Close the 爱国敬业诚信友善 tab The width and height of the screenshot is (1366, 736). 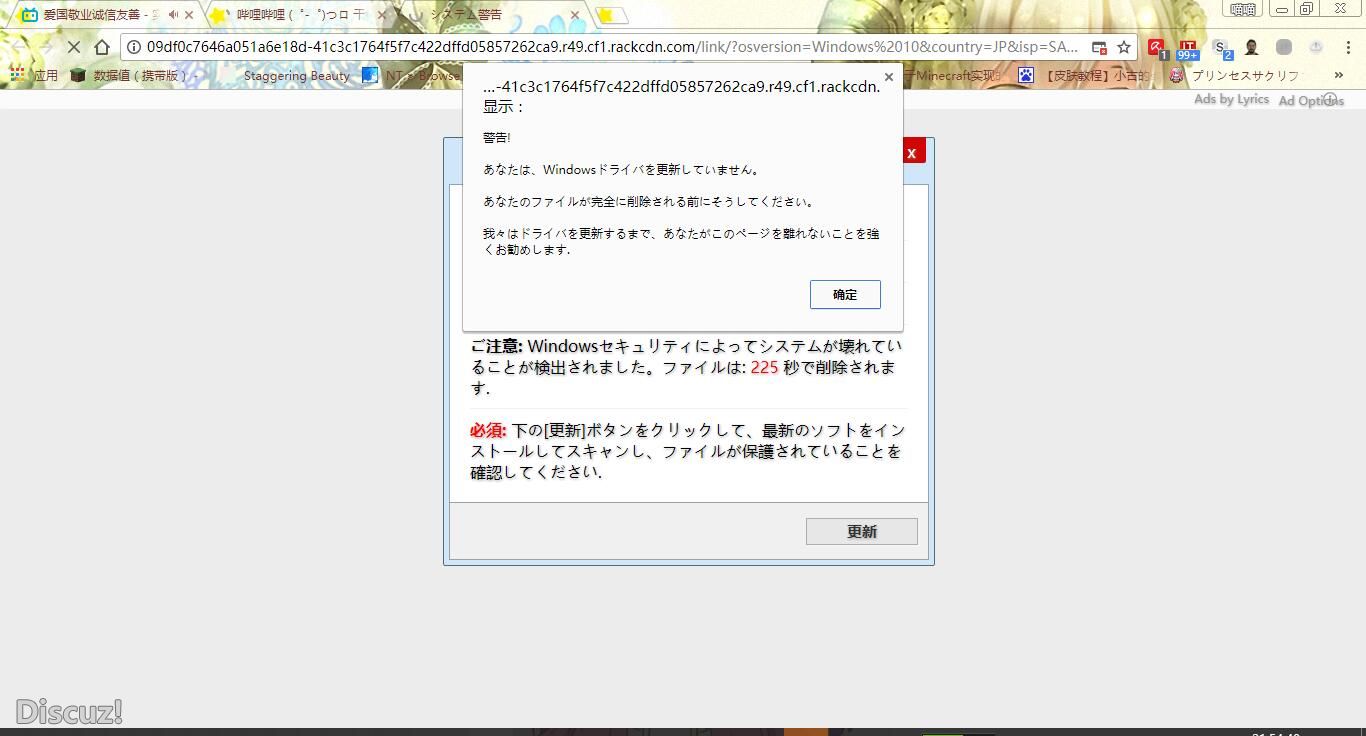pos(189,15)
